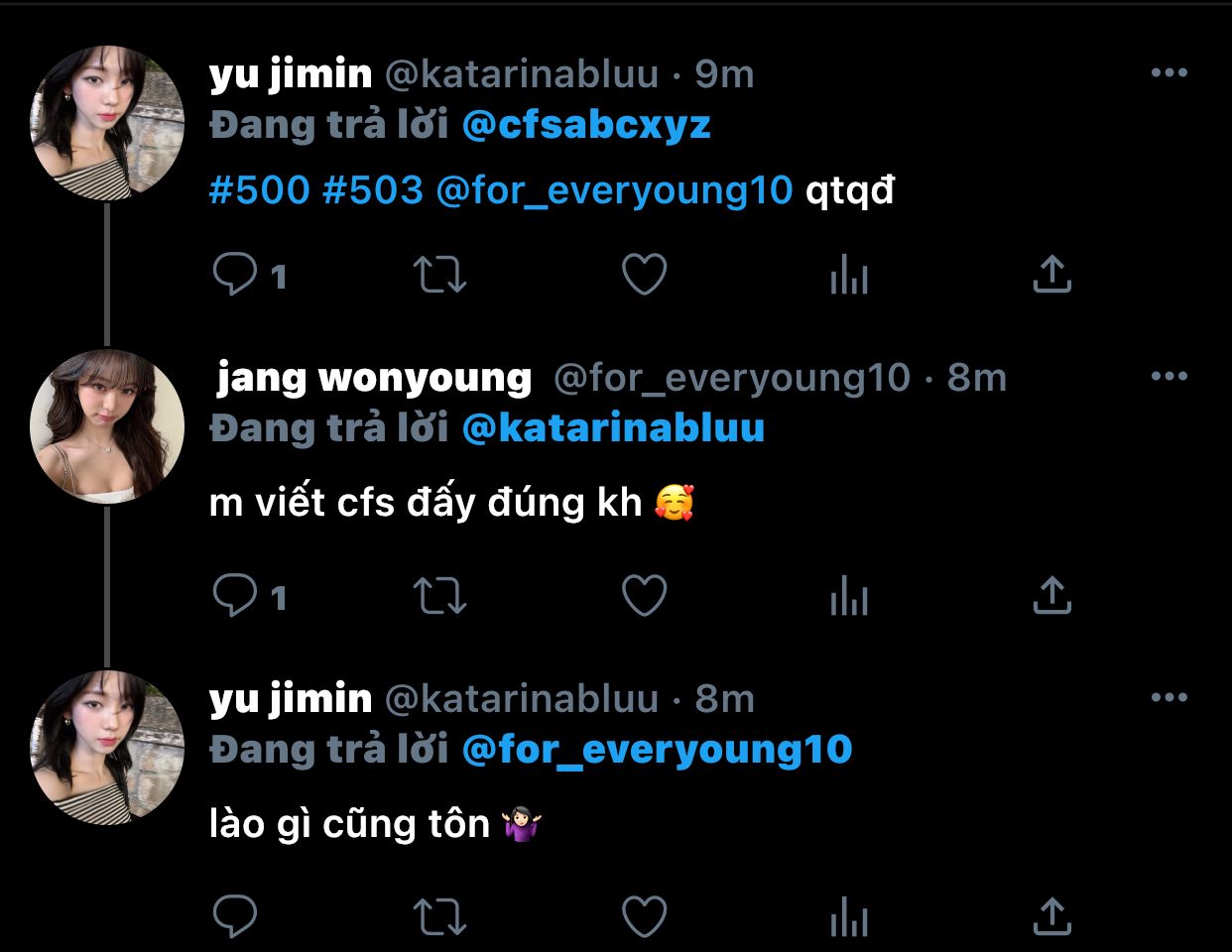Open the #503 hashtag
1232x952 pixels.
pos(373,188)
